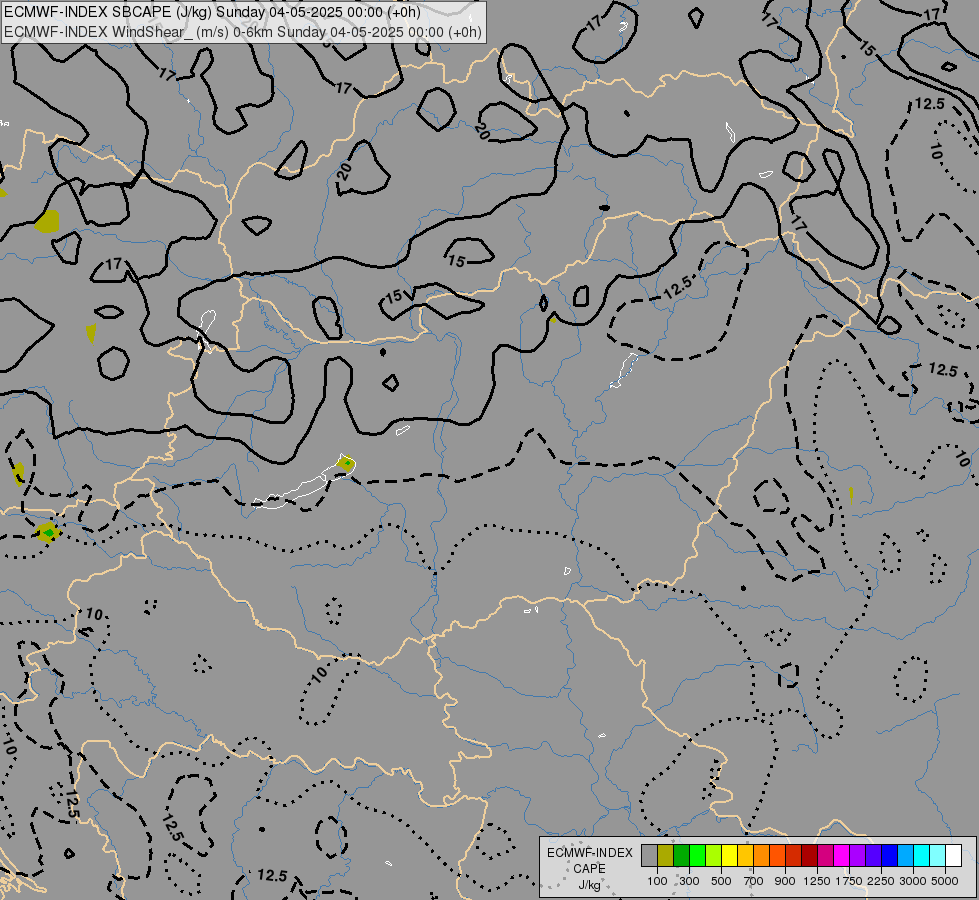
Task: Select the 1750 value under legend
Action: coord(849,881)
